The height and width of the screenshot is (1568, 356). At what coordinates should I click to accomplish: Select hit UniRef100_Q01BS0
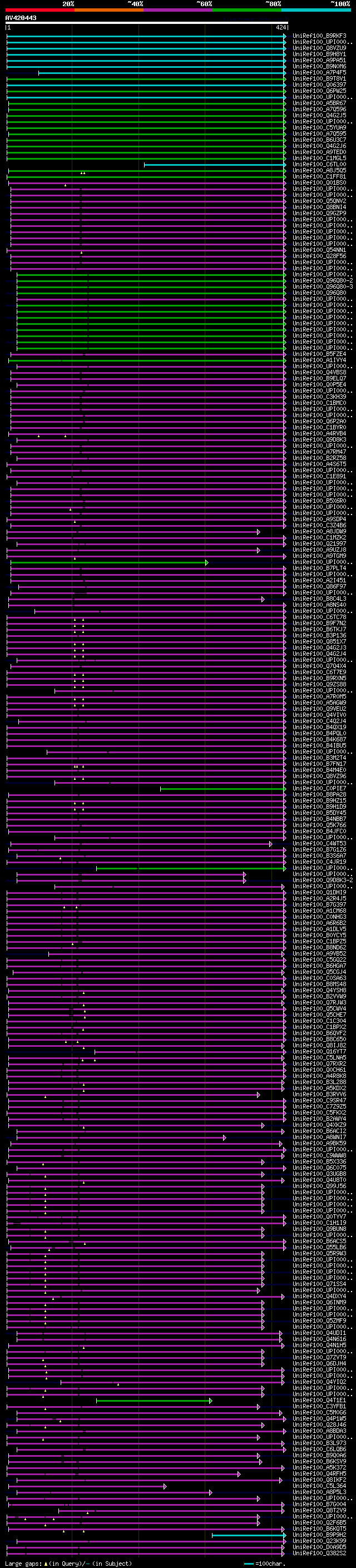tap(319, 182)
